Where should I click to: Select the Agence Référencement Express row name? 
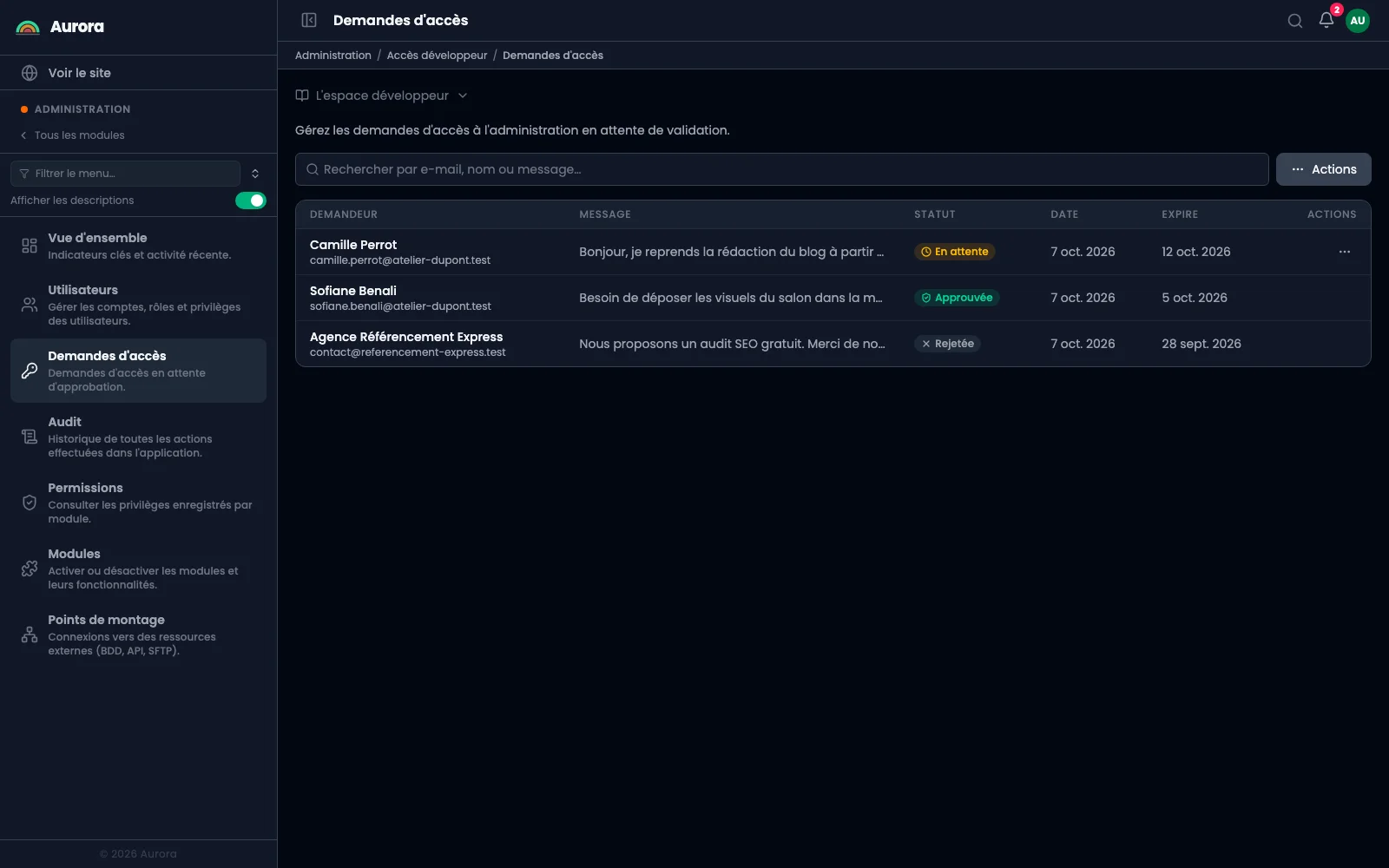click(405, 337)
